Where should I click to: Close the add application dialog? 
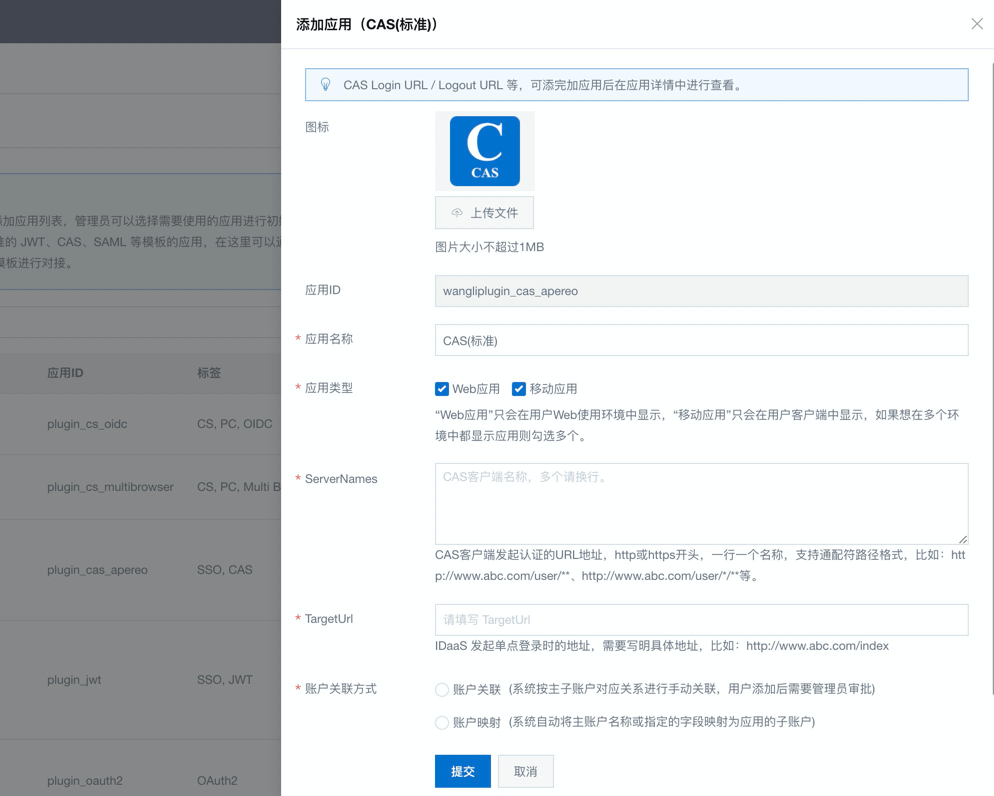coord(976,24)
